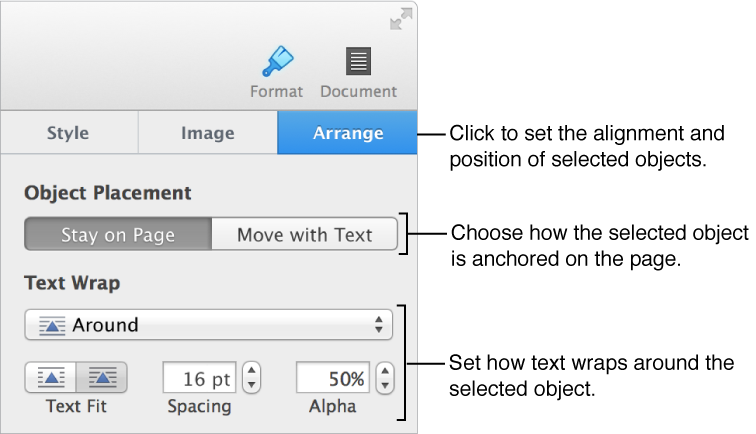
Task: Decrease Spacing with the down arrow
Action: [x=251, y=385]
